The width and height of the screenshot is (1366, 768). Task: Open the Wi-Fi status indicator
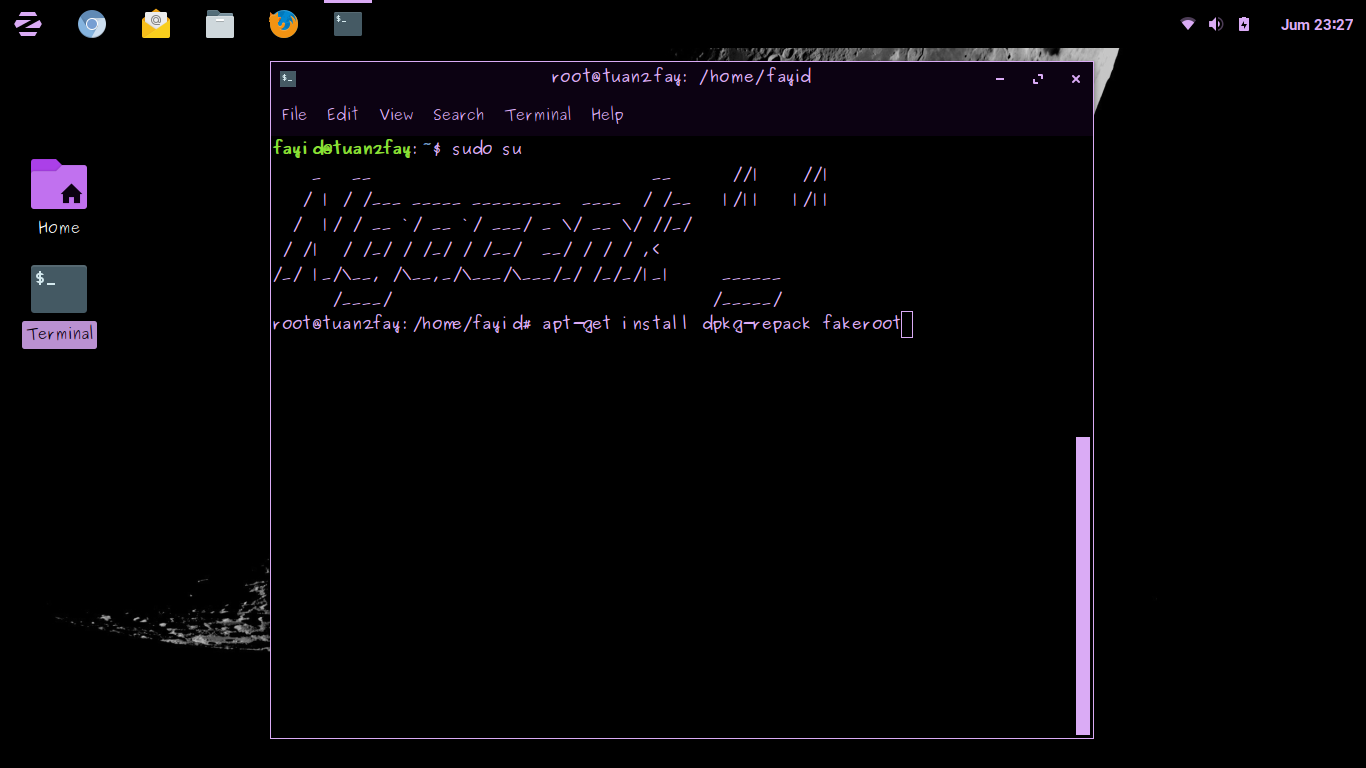pyautogui.click(x=1186, y=24)
